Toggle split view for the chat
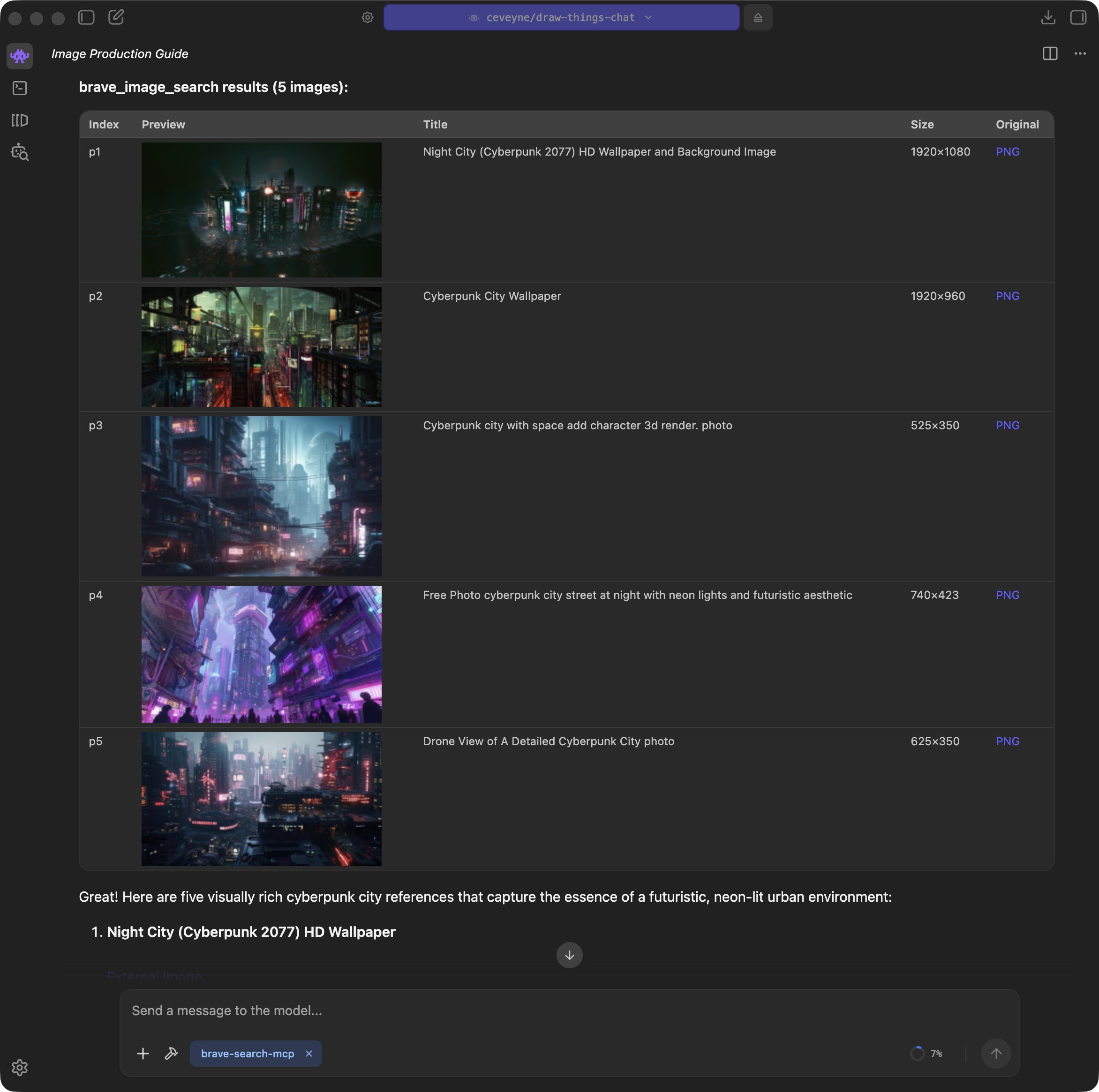 pyautogui.click(x=1049, y=53)
